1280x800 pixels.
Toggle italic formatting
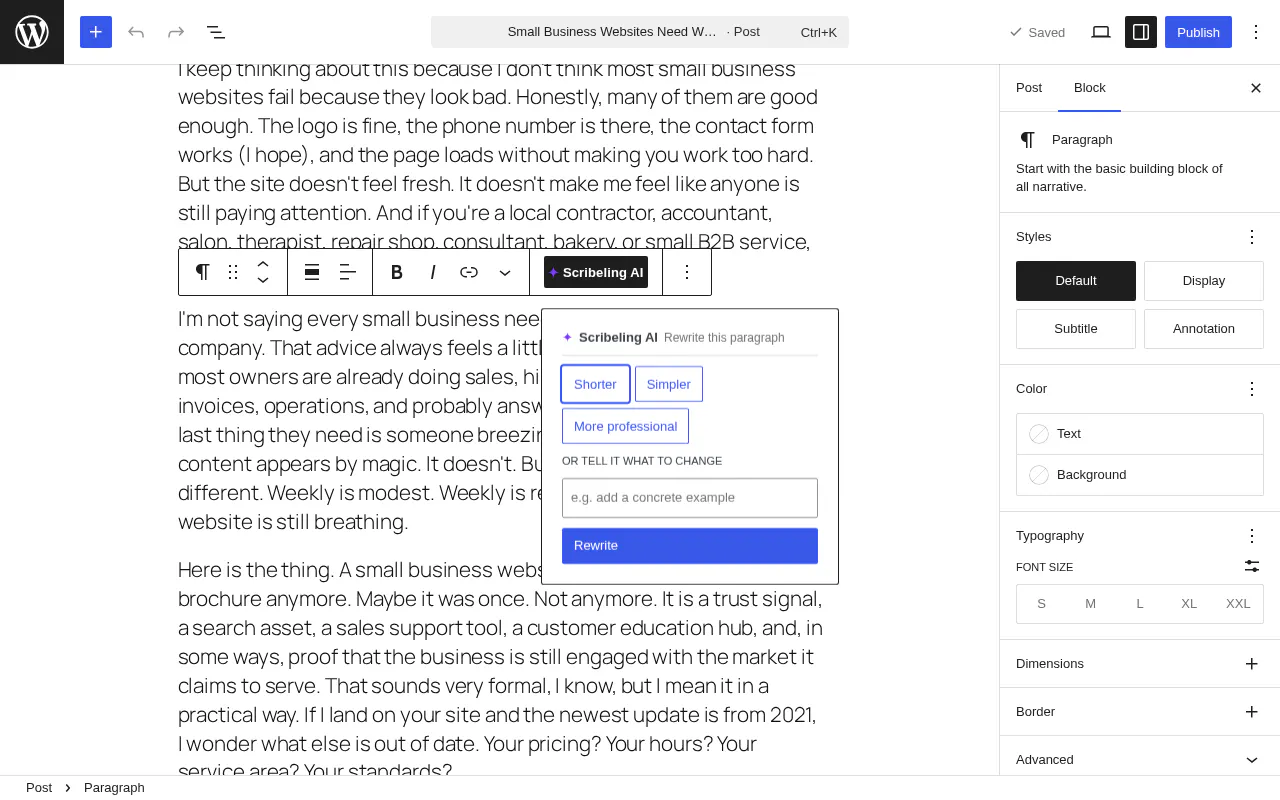[433, 272]
